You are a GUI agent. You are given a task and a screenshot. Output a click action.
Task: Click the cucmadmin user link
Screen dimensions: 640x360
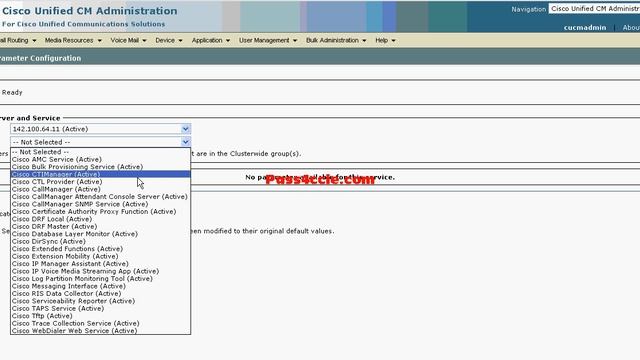tap(584, 28)
